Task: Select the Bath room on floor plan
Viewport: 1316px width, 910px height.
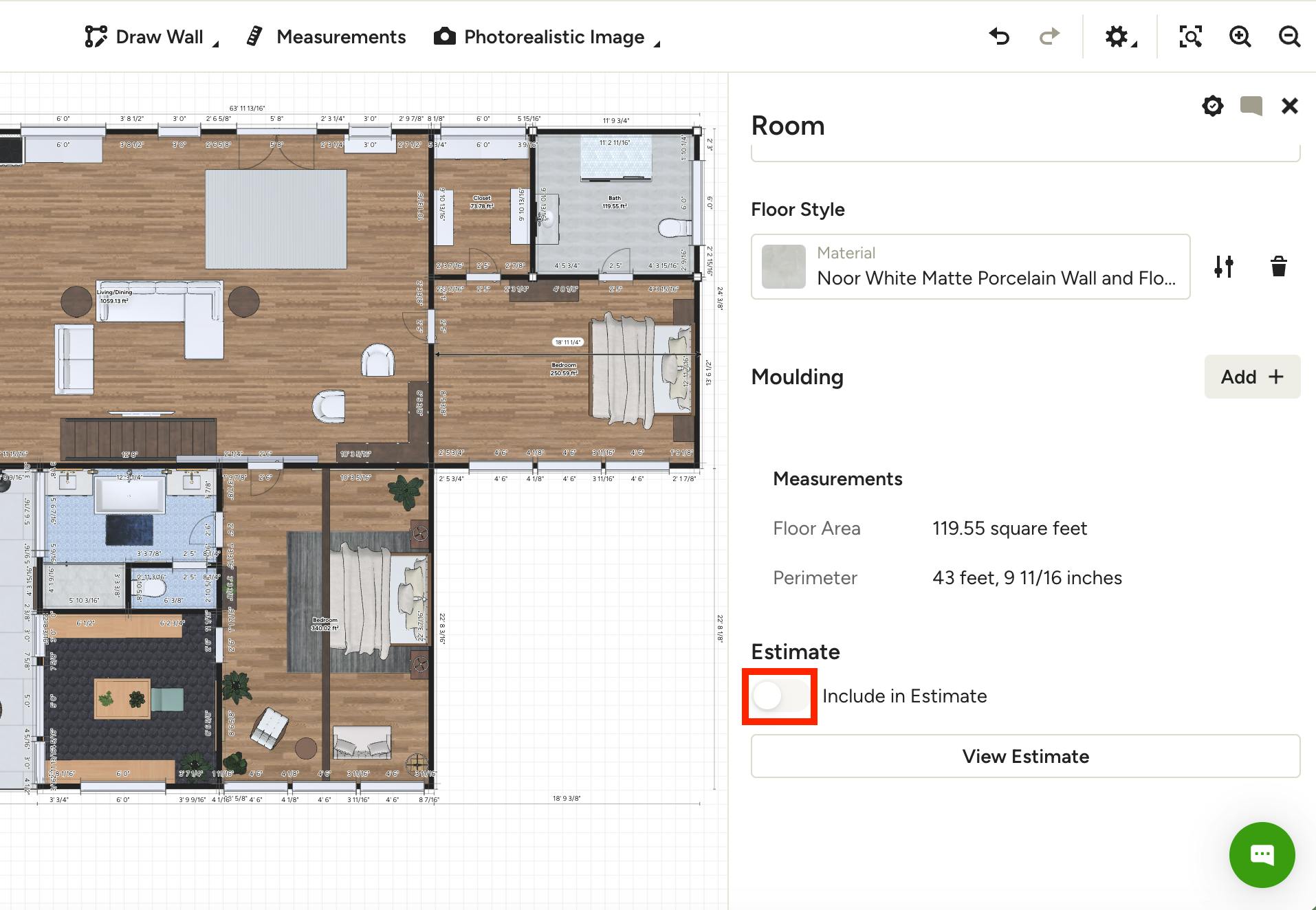Action: [x=615, y=202]
